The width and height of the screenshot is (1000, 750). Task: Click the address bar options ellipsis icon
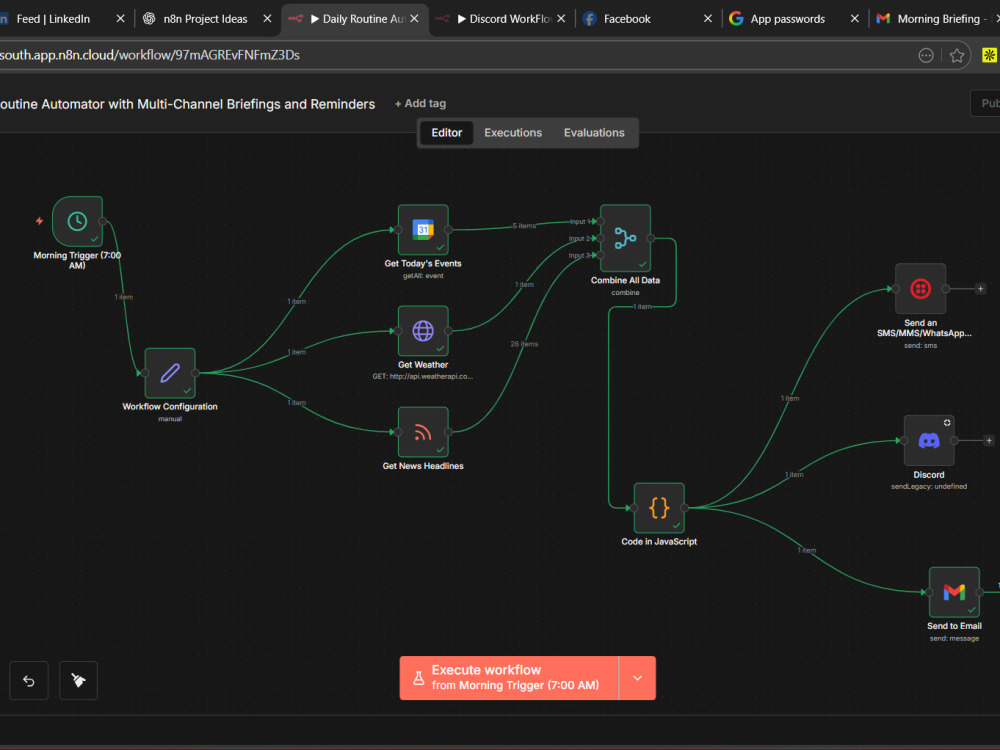click(x=926, y=55)
